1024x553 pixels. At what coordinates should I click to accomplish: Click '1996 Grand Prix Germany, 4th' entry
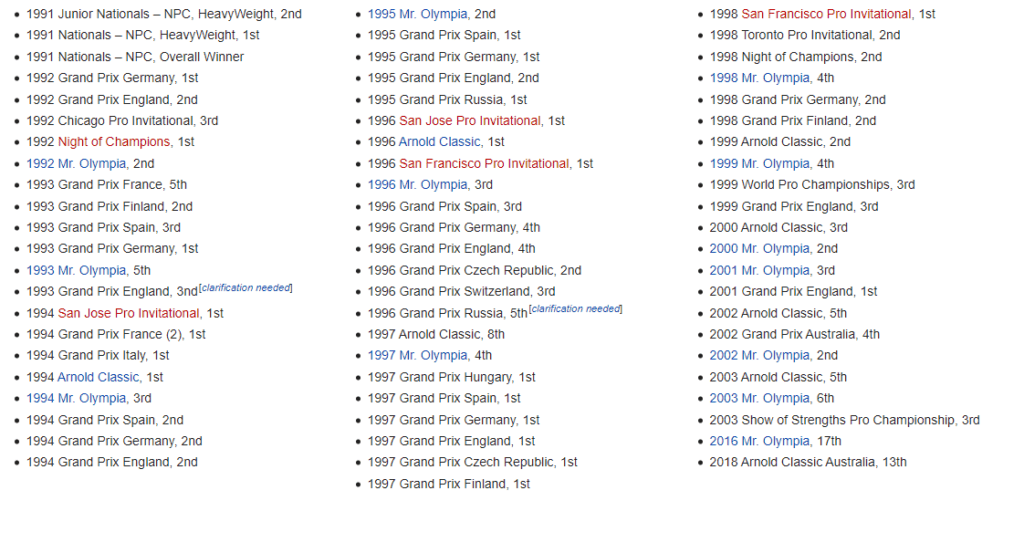[x=454, y=227]
